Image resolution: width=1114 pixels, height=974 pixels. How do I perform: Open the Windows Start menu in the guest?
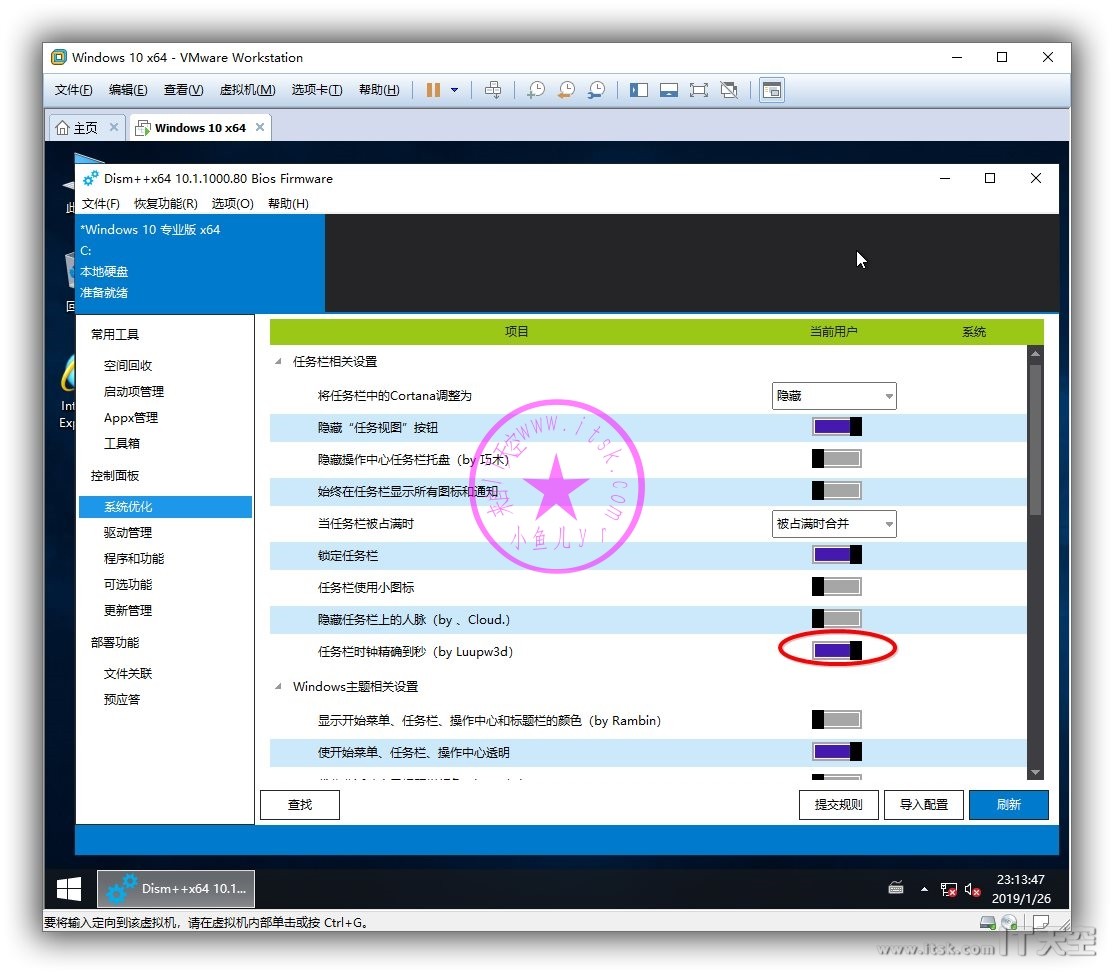pos(69,889)
